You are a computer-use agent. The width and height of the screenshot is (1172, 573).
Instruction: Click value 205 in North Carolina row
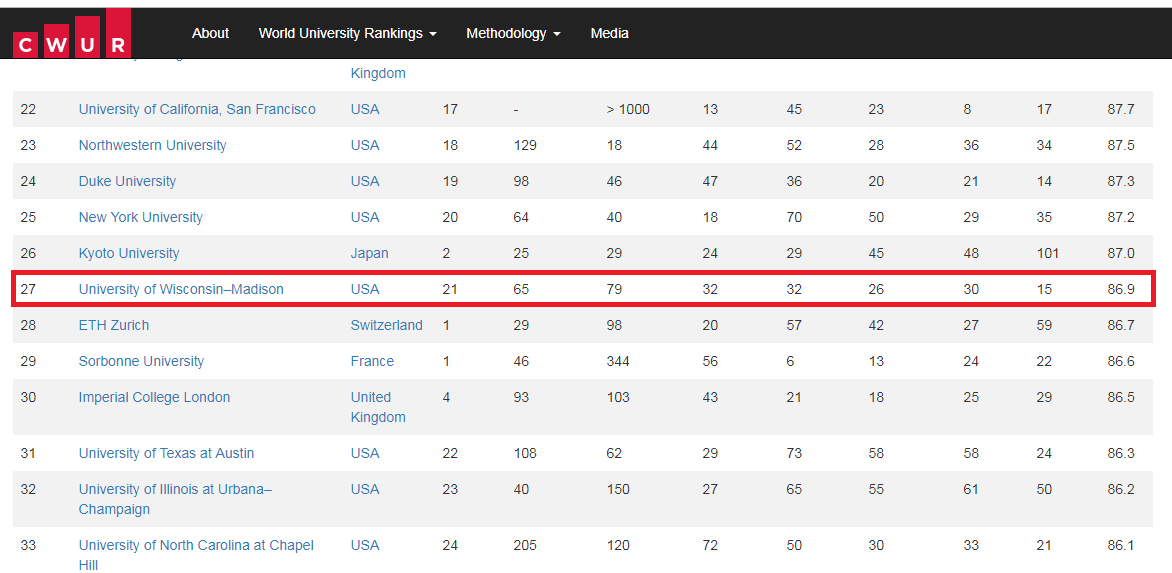coord(525,545)
